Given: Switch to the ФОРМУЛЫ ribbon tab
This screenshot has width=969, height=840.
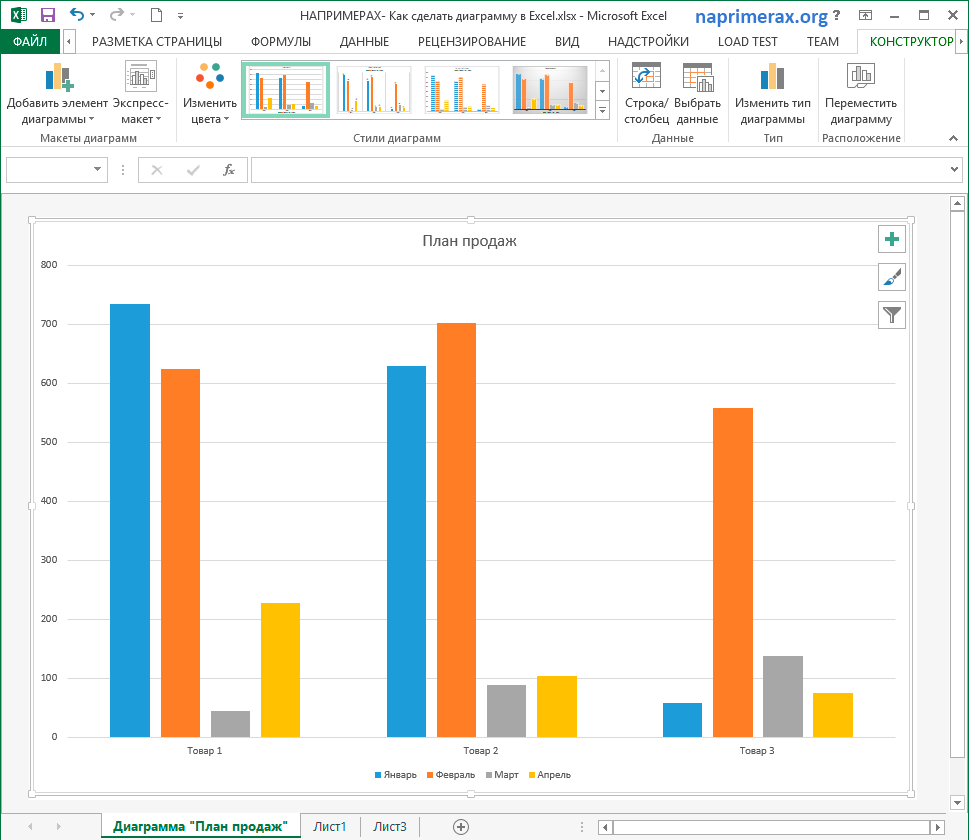Looking at the screenshot, I should pyautogui.click(x=280, y=41).
